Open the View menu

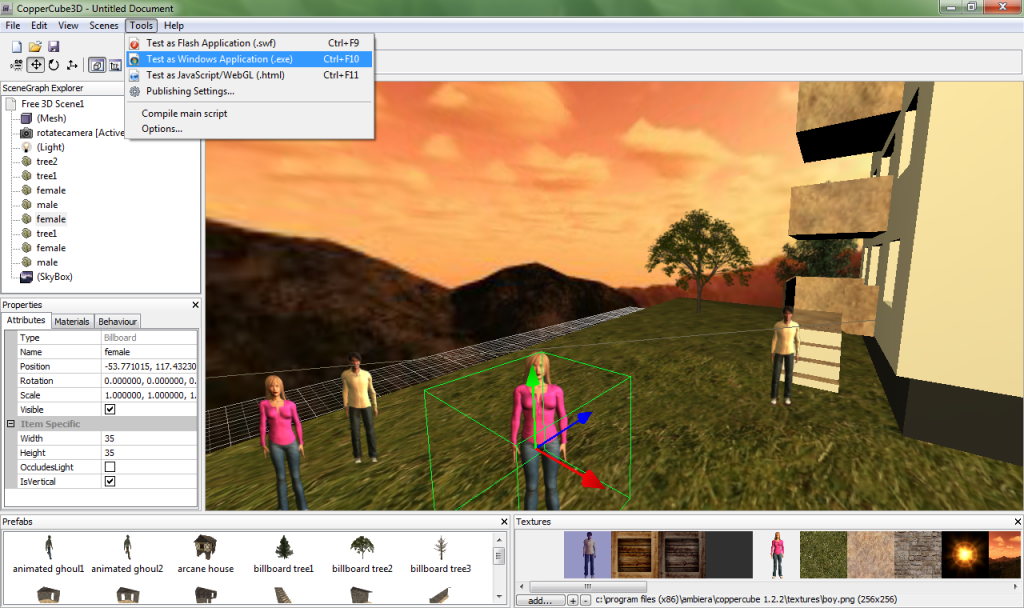[68, 25]
